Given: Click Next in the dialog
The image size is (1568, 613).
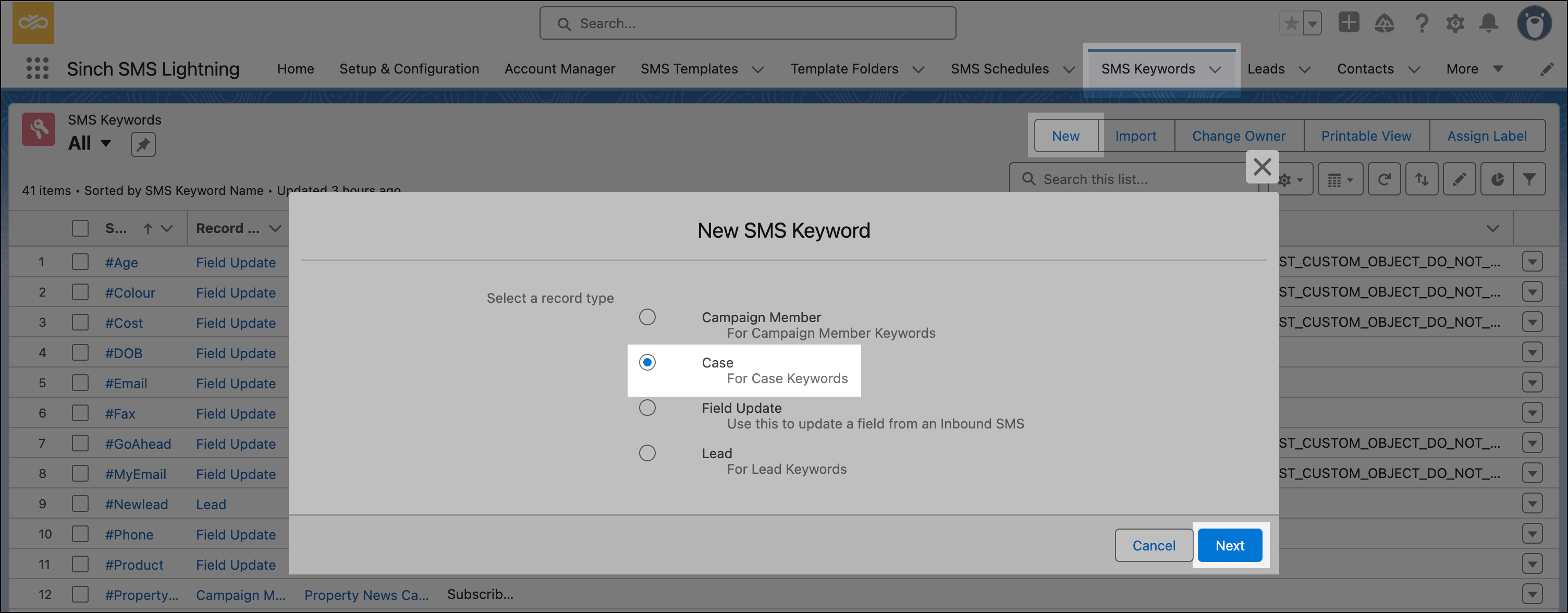Looking at the screenshot, I should coord(1230,545).
